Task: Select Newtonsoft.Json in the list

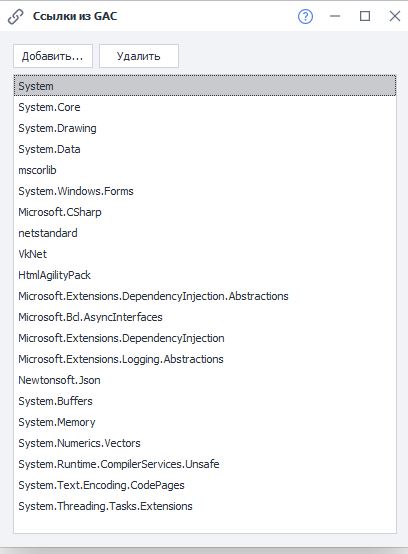Action: click(205, 380)
